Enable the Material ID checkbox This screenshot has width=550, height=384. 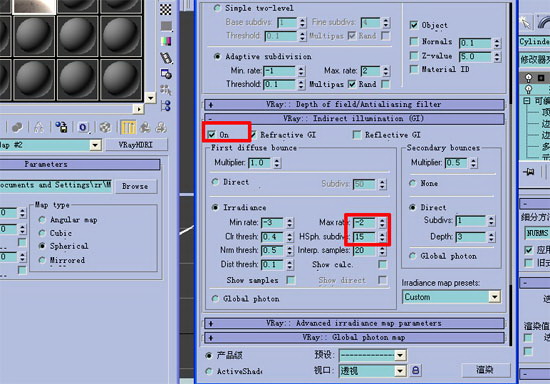coord(414,69)
